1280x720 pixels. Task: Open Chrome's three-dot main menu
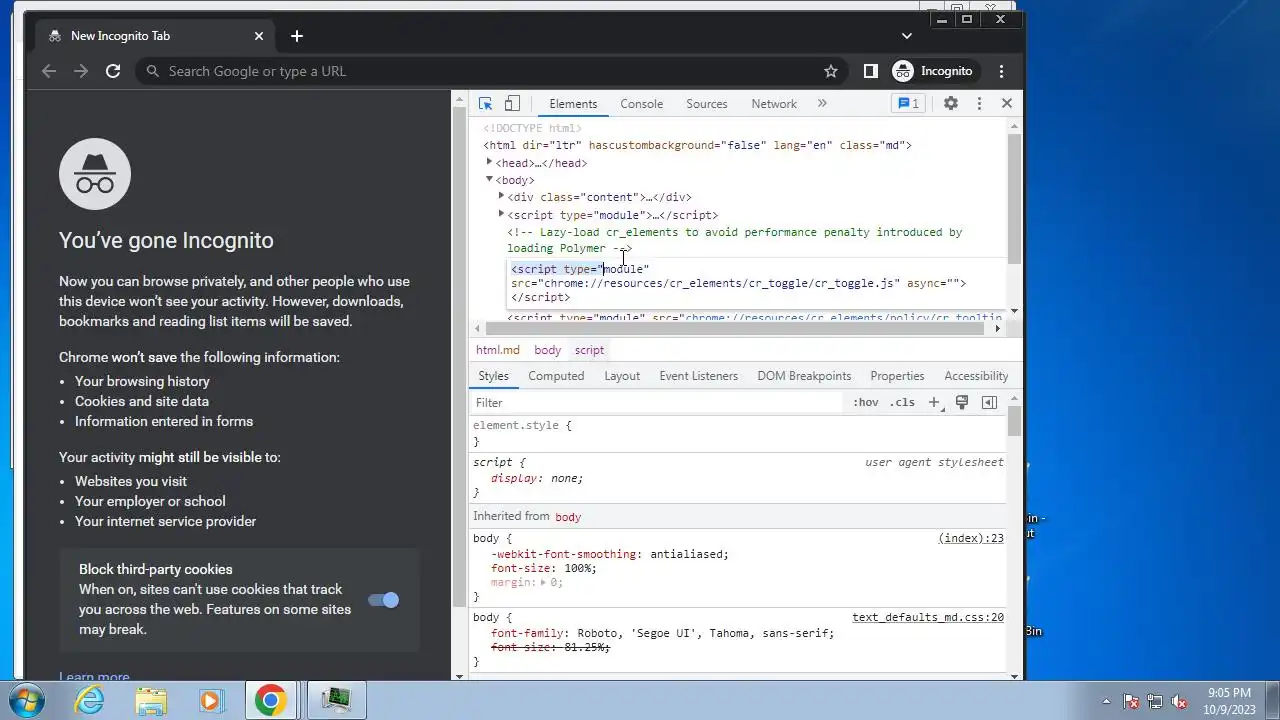(x=1001, y=71)
